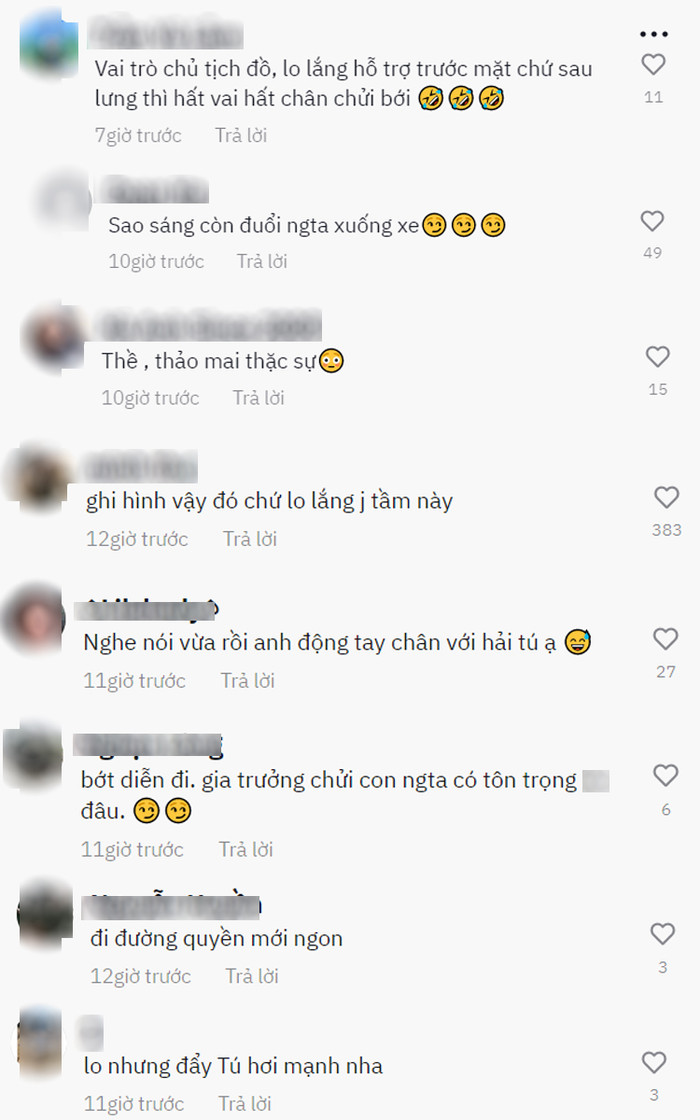Open avatar of 'lo nhưng đẩy Tú' commenter

(39, 1041)
